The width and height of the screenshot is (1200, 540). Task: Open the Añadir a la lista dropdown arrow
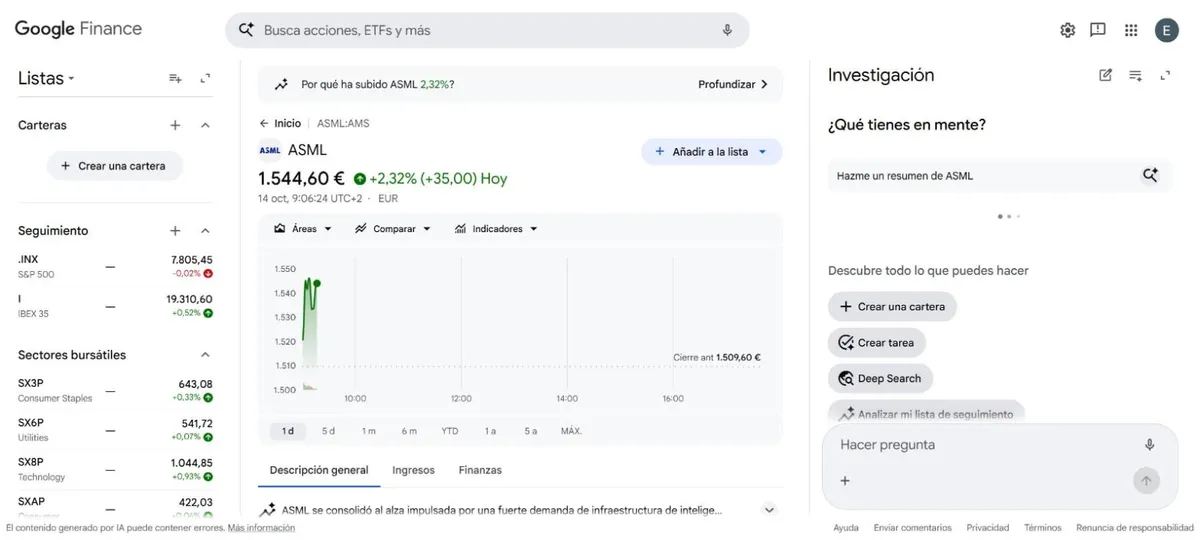(x=763, y=152)
